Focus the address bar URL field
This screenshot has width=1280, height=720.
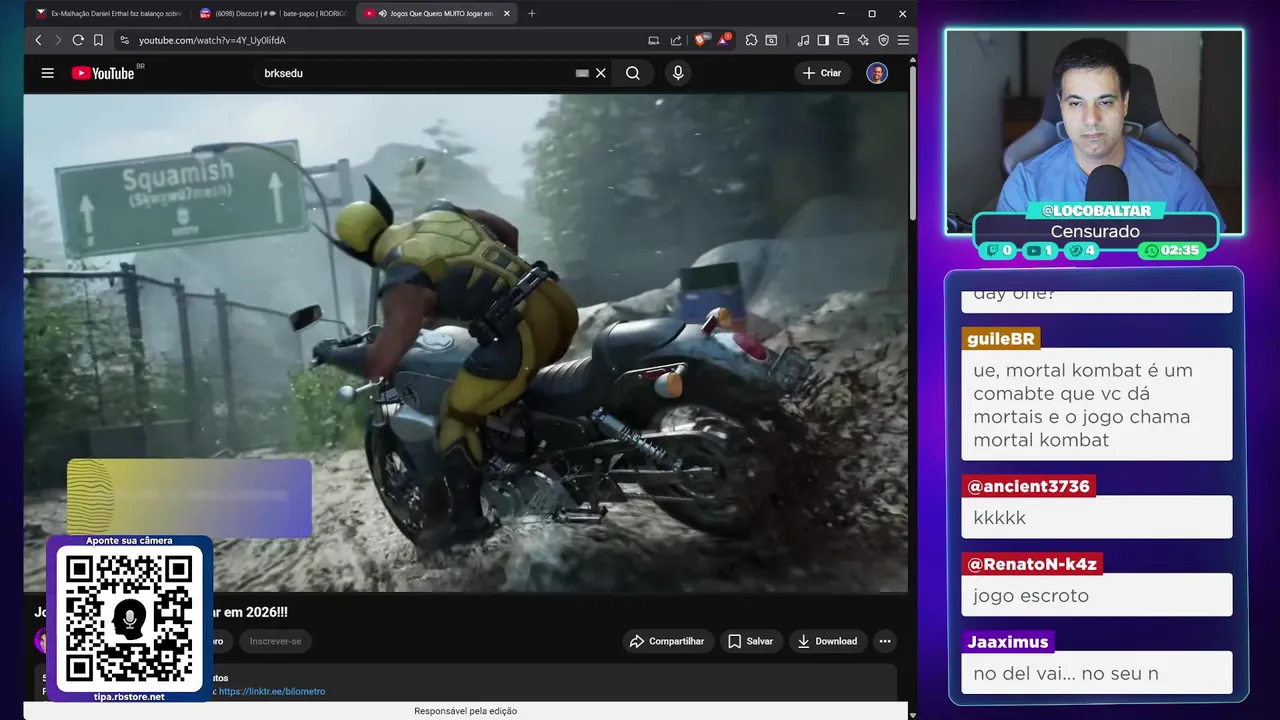click(380, 40)
